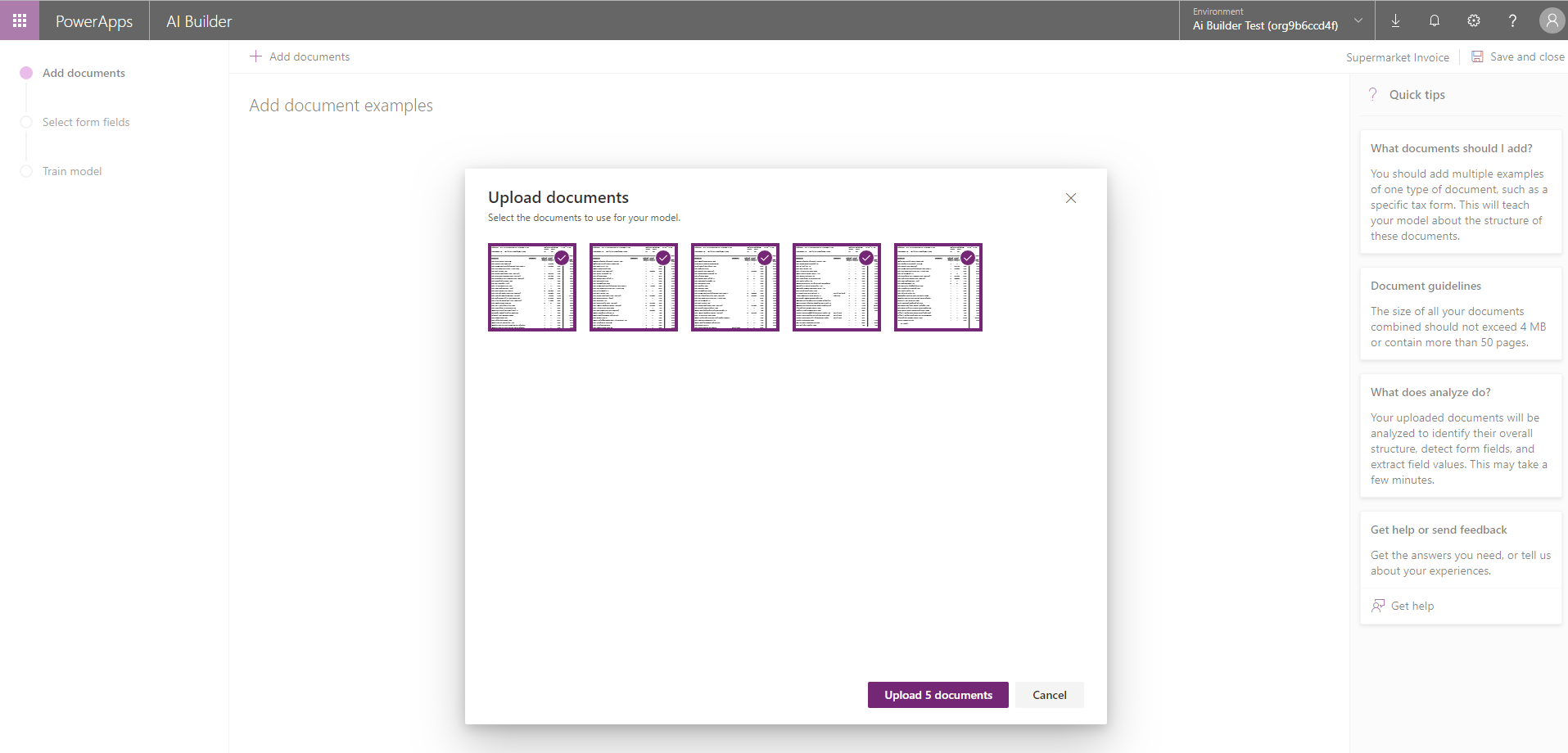Toggle the fifth document's selection checkmark
Screen dimensions: 1568x753
(968, 258)
